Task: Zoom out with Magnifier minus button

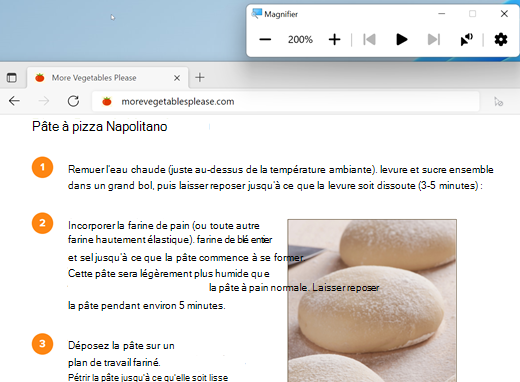Action: (x=265, y=40)
